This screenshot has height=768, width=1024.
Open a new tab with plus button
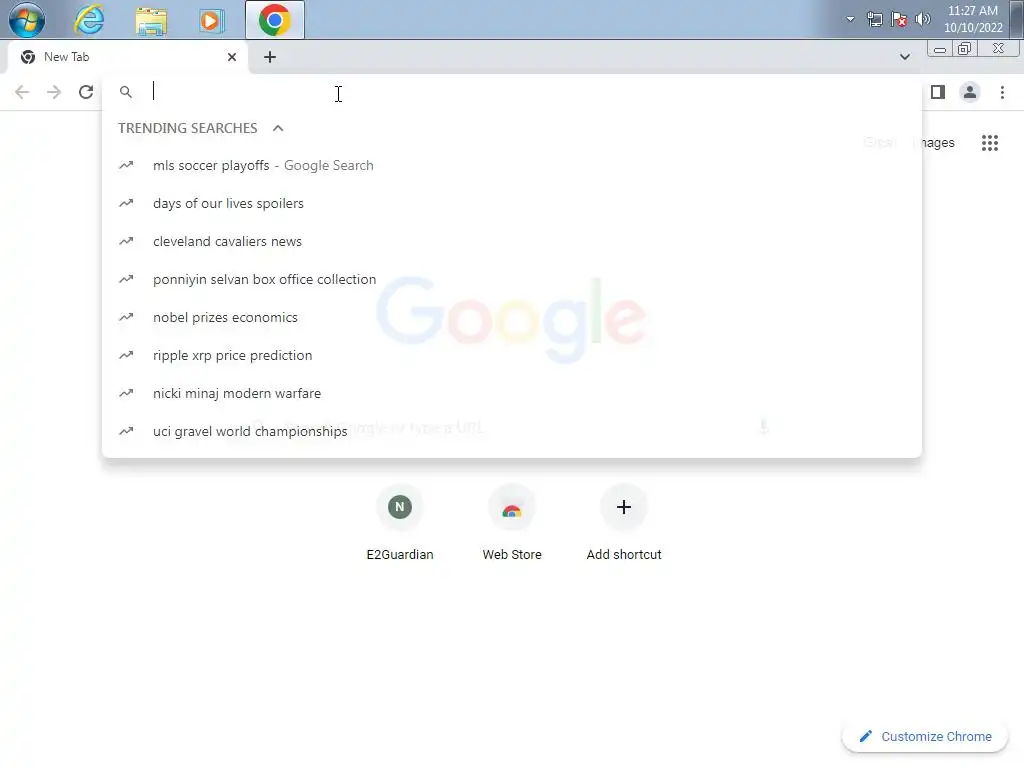[x=270, y=57]
